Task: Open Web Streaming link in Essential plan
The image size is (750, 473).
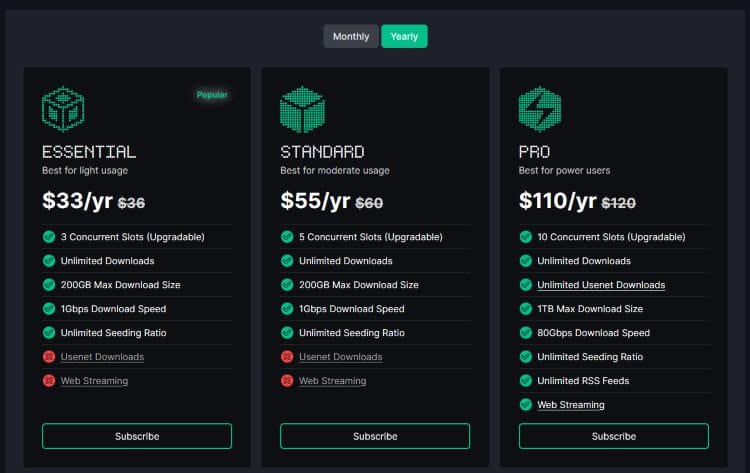Action: click(x=94, y=381)
